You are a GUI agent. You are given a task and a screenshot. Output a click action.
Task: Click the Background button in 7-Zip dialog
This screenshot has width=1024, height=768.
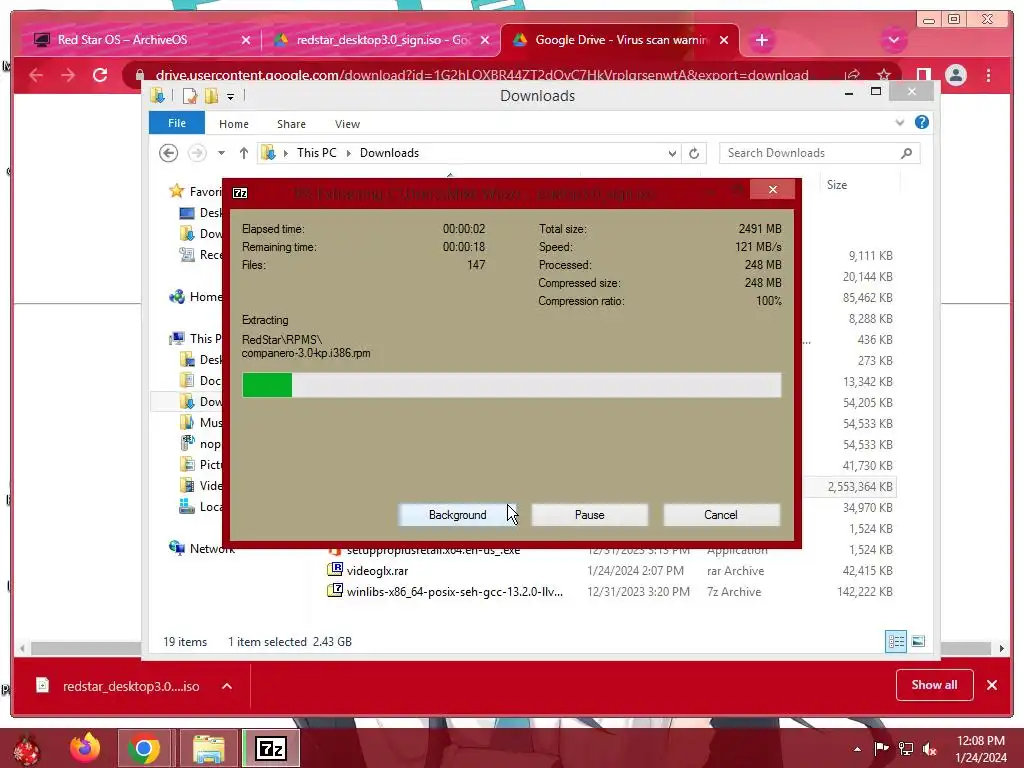(457, 515)
